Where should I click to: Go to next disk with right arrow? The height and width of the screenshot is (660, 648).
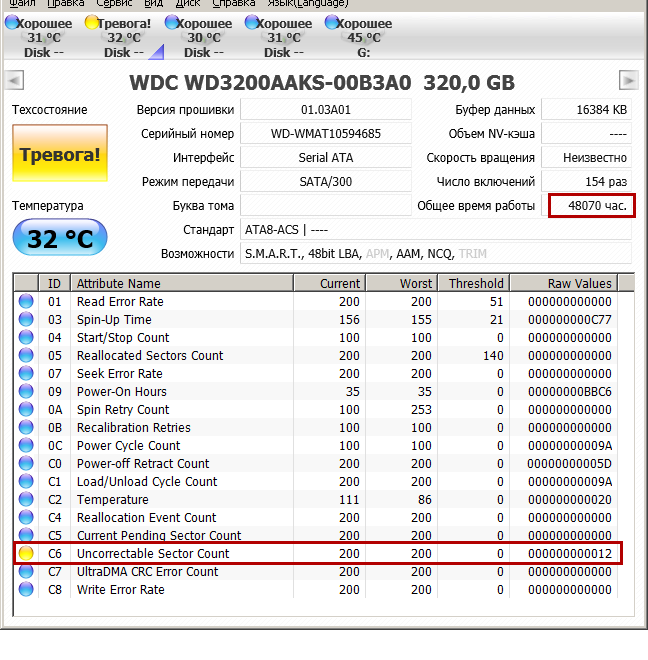(x=628, y=80)
